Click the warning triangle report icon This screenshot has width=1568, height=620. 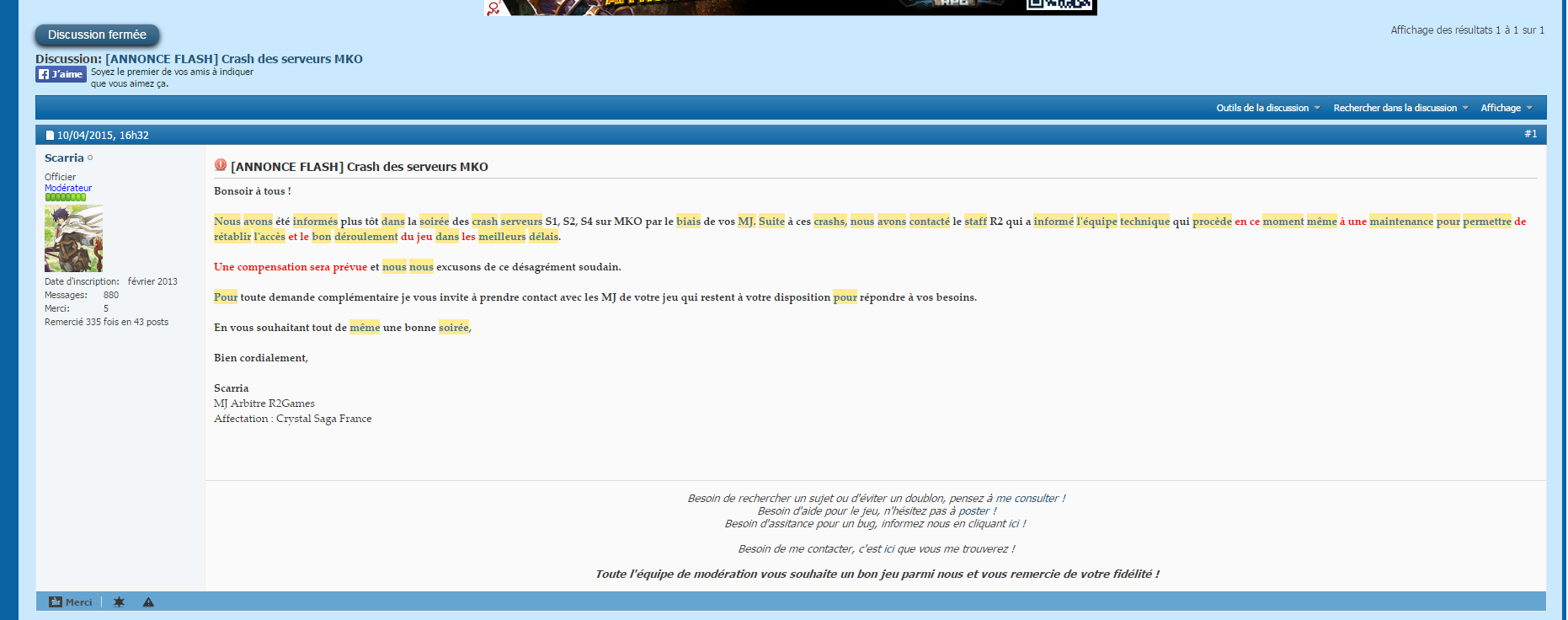(148, 601)
